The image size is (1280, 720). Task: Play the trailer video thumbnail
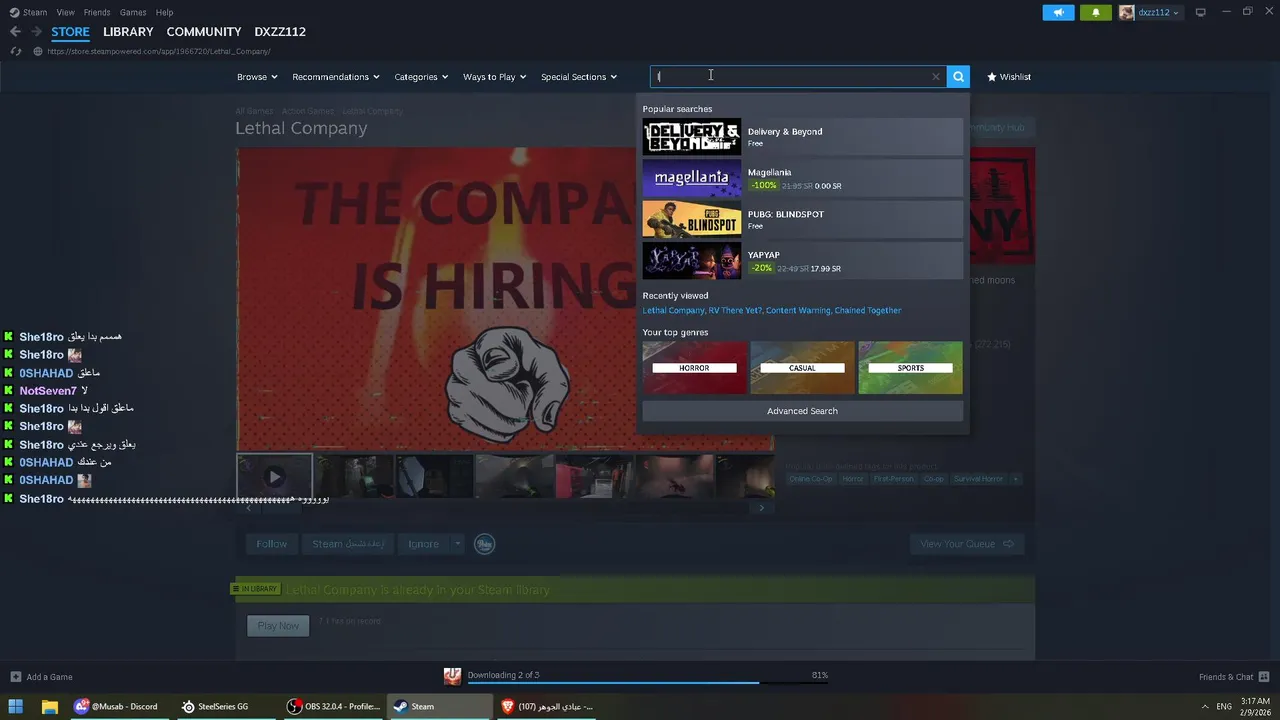[x=274, y=476]
